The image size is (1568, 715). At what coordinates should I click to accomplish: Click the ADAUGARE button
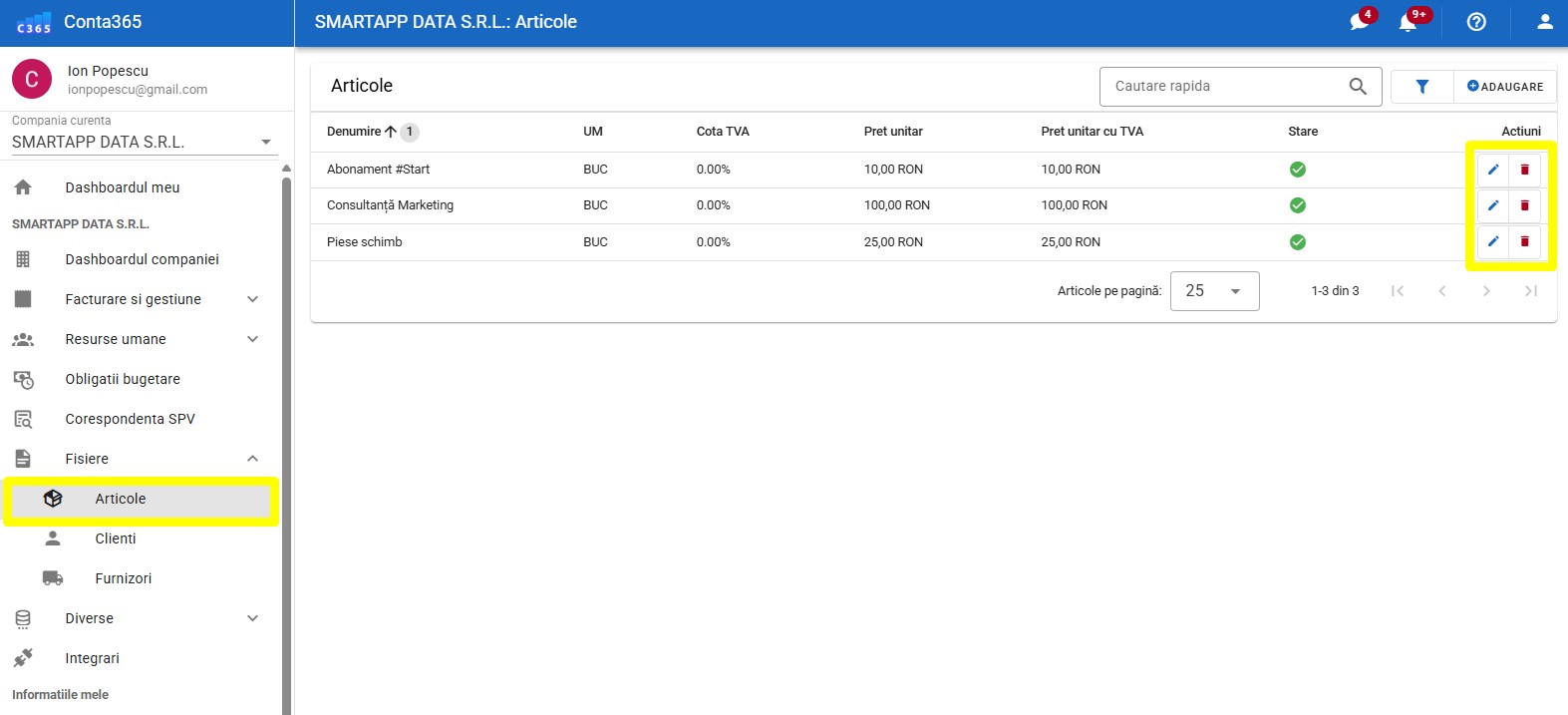(x=1505, y=87)
